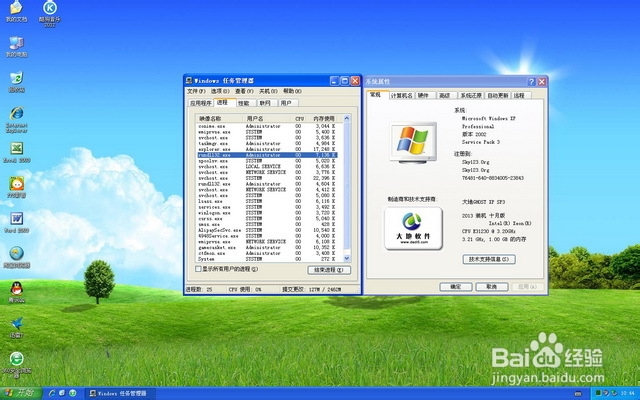Click 确定 in System Properties
Viewport: 640px width, 400px height.
click(456, 287)
